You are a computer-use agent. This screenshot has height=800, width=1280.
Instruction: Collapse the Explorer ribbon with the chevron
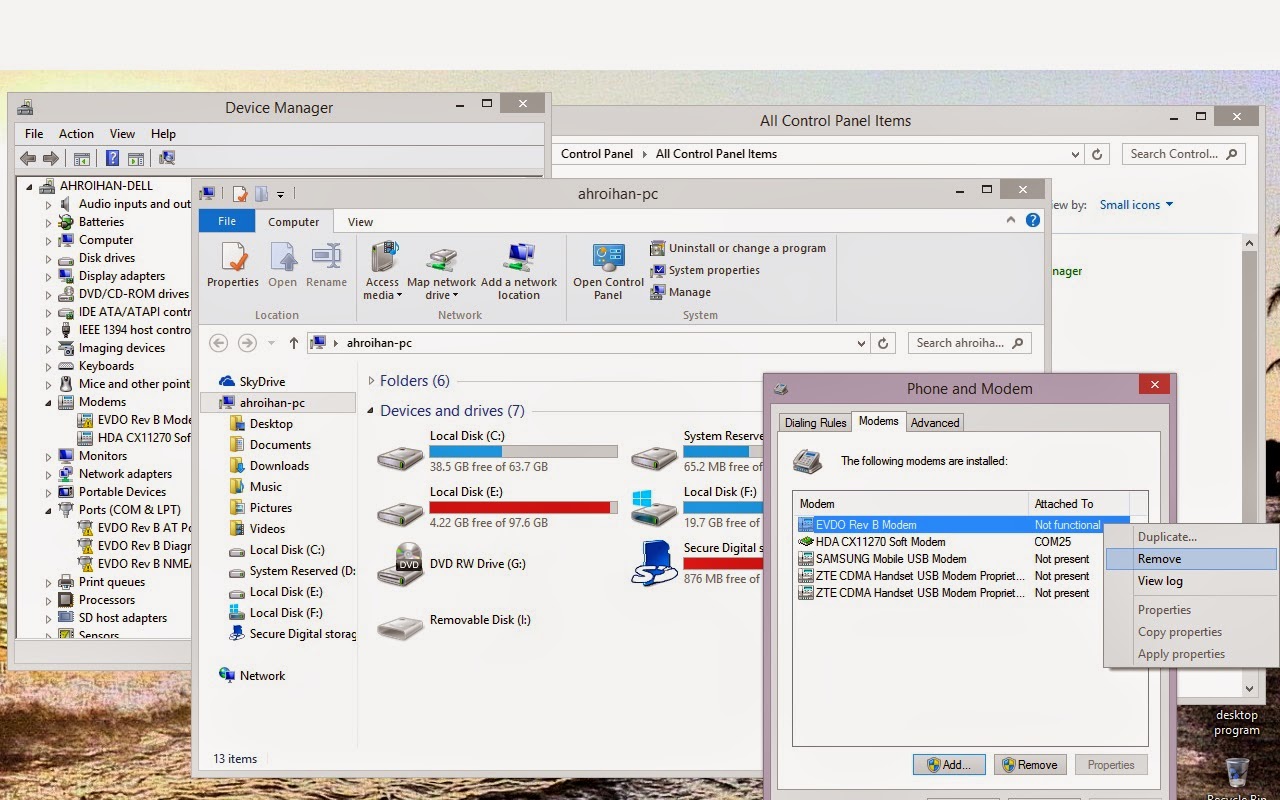[1012, 220]
